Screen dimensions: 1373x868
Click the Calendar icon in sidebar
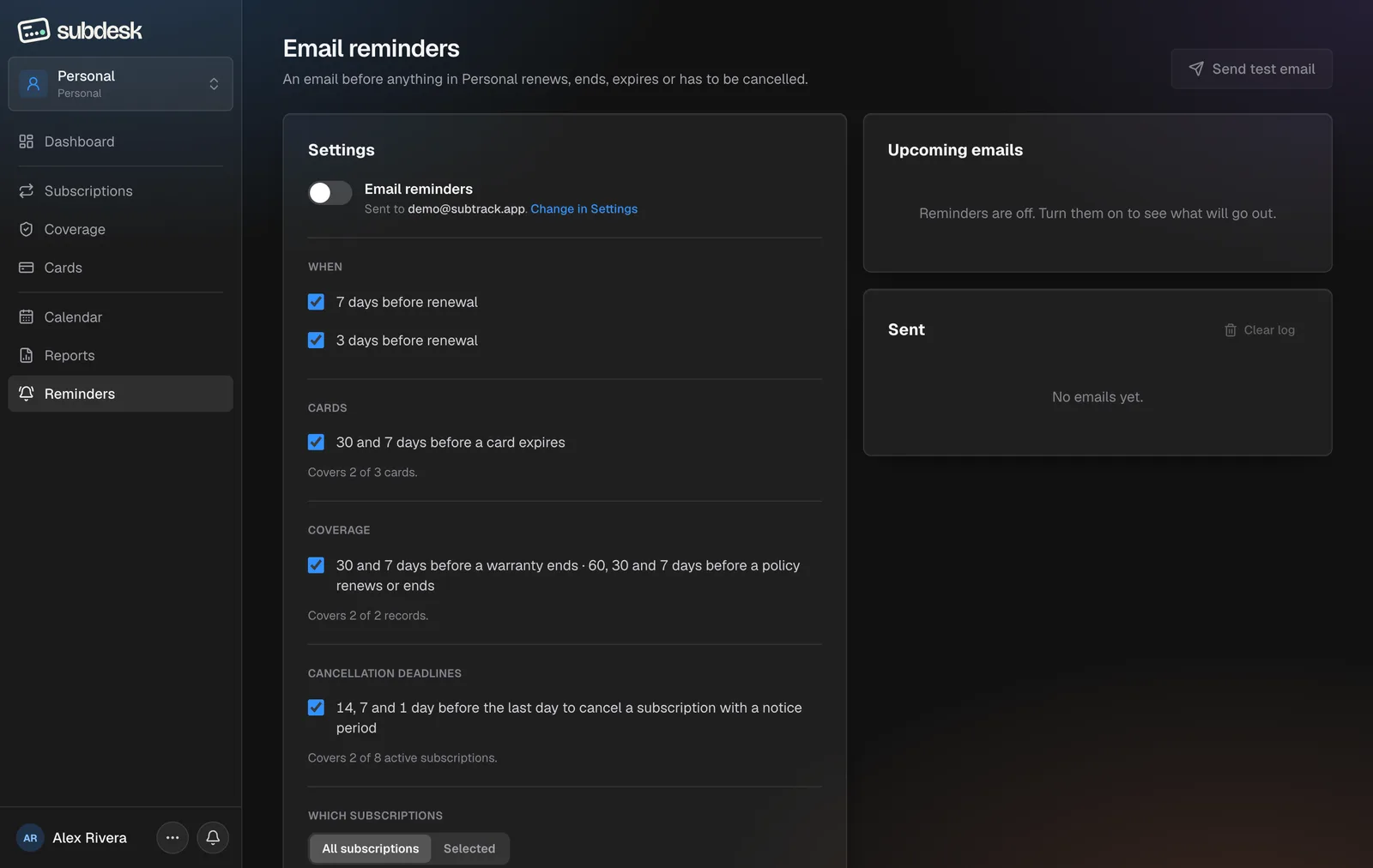pos(27,317)
